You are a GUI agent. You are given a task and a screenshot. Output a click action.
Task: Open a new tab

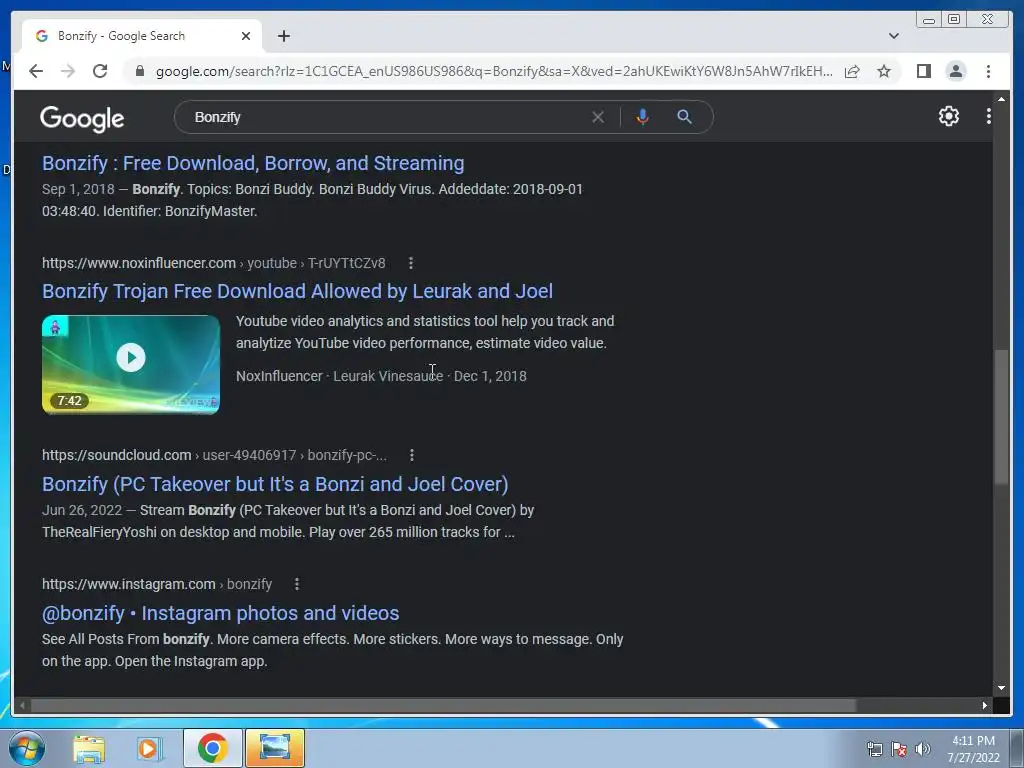pyautogui.click(x=283, y=36)
